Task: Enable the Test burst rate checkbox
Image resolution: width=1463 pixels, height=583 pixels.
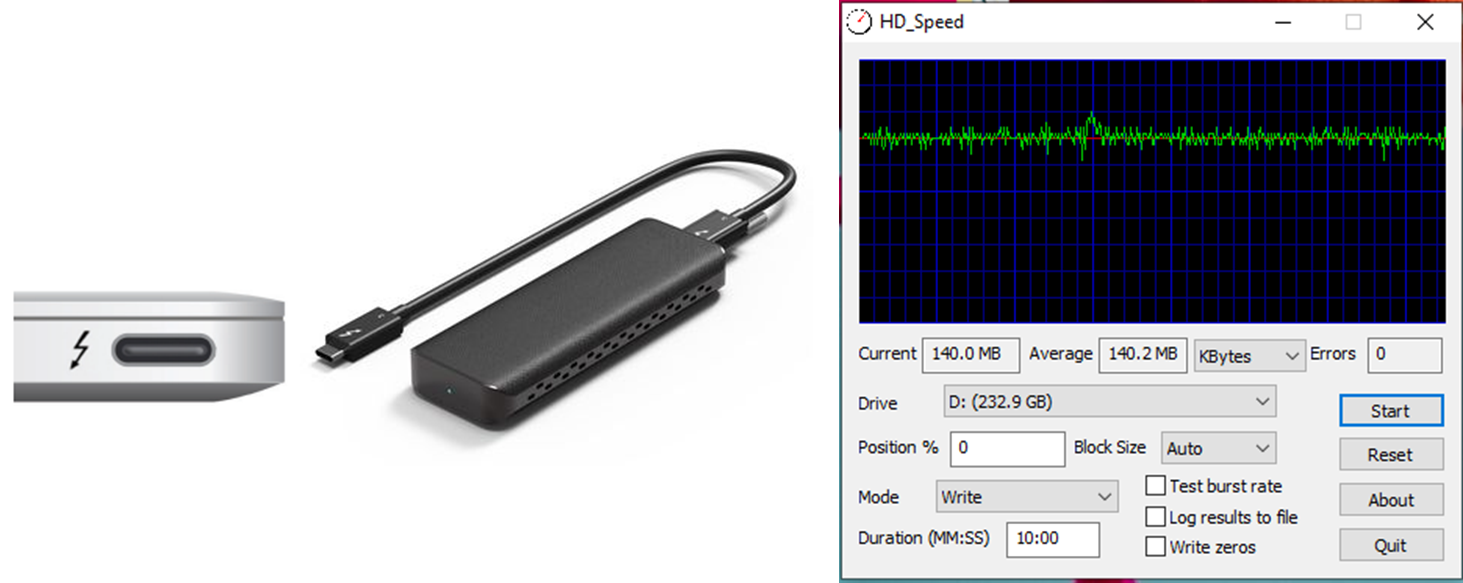Action: 1156,486
